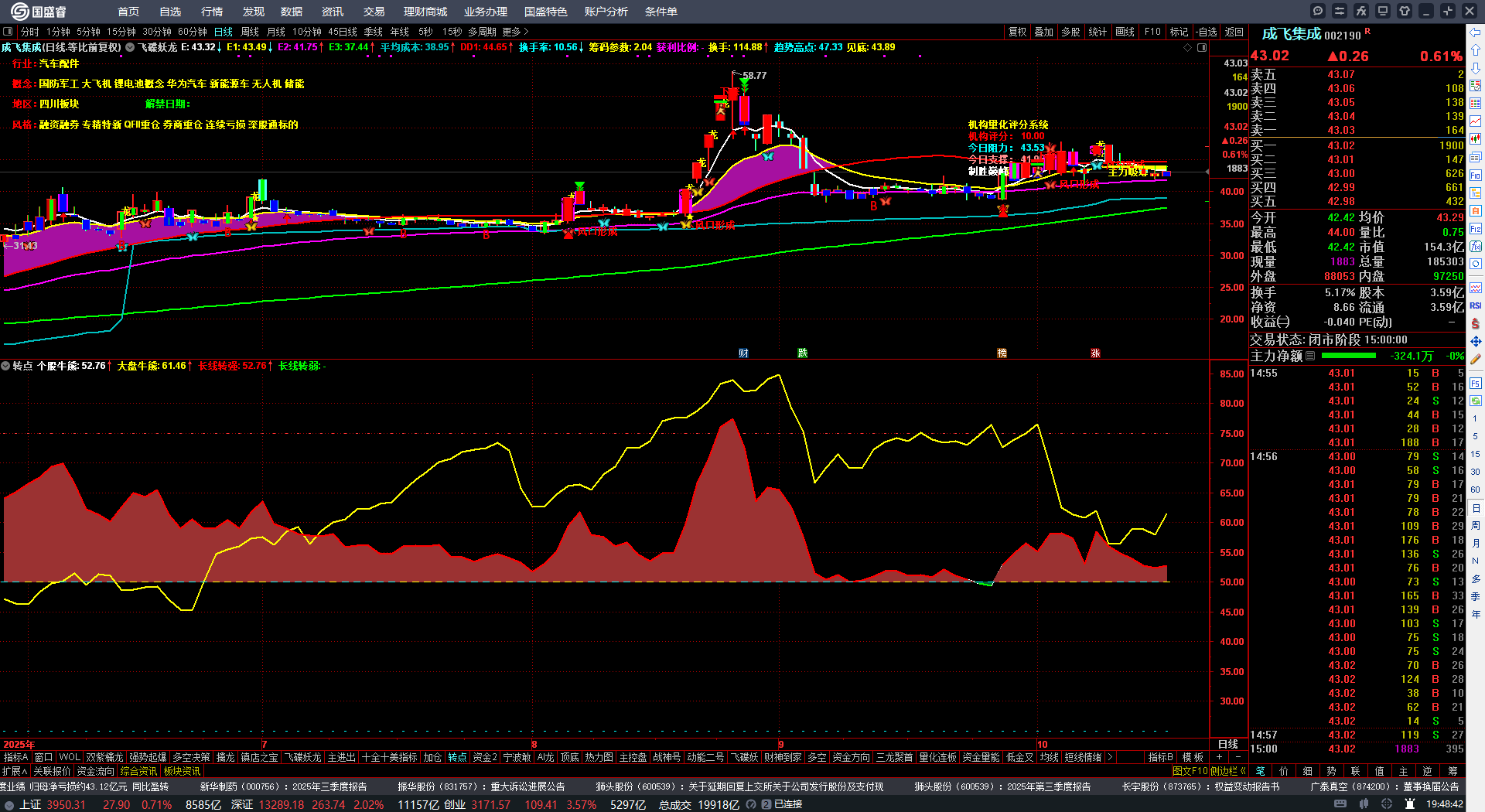Click the 返回 return button
This screenshot has height=812, width=1485.
point(1234,32)
